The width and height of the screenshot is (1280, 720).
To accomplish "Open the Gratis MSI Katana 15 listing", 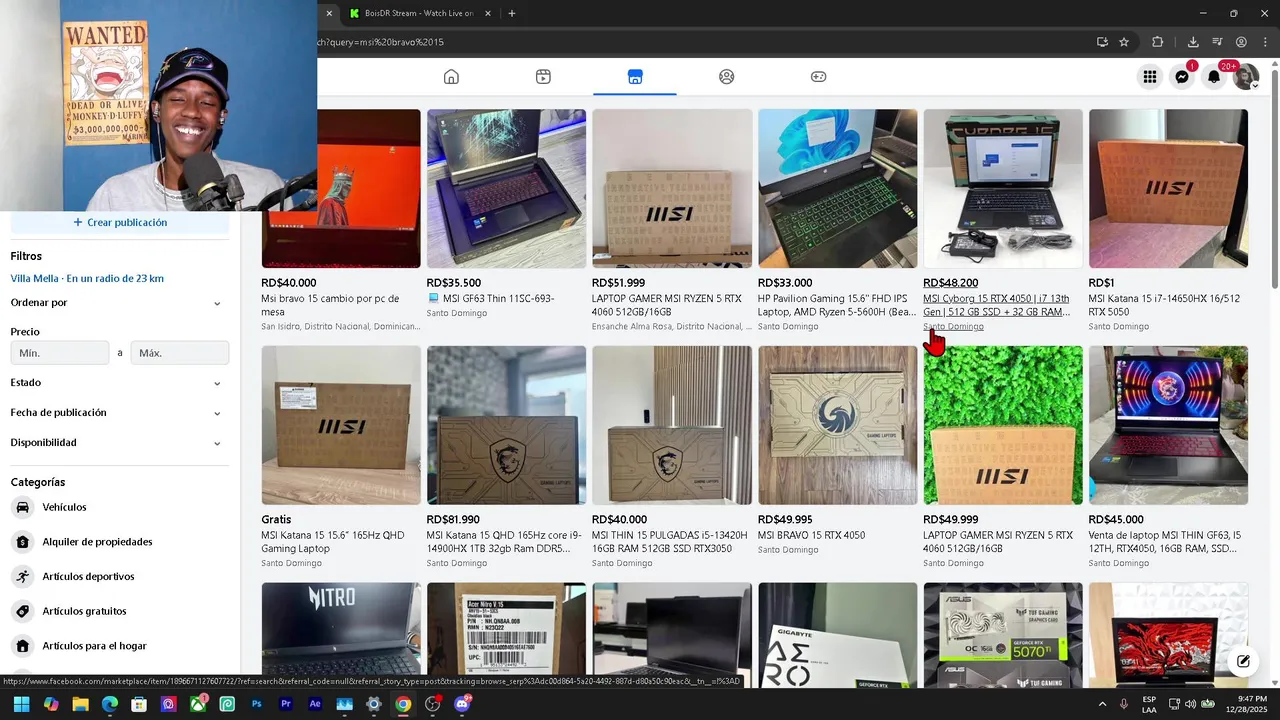I will (341, 456).
